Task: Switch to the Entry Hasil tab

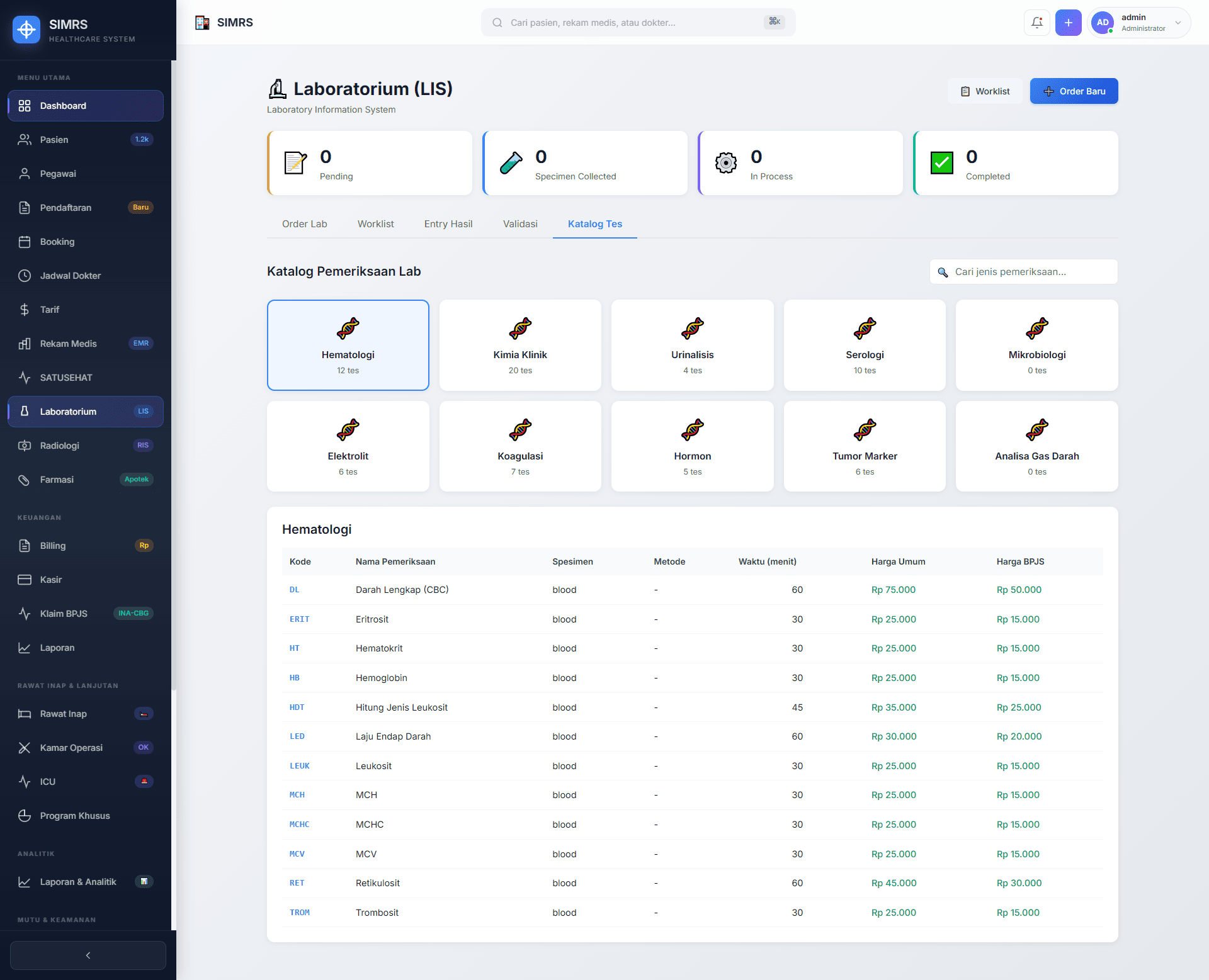Action: tap(448, 224)
